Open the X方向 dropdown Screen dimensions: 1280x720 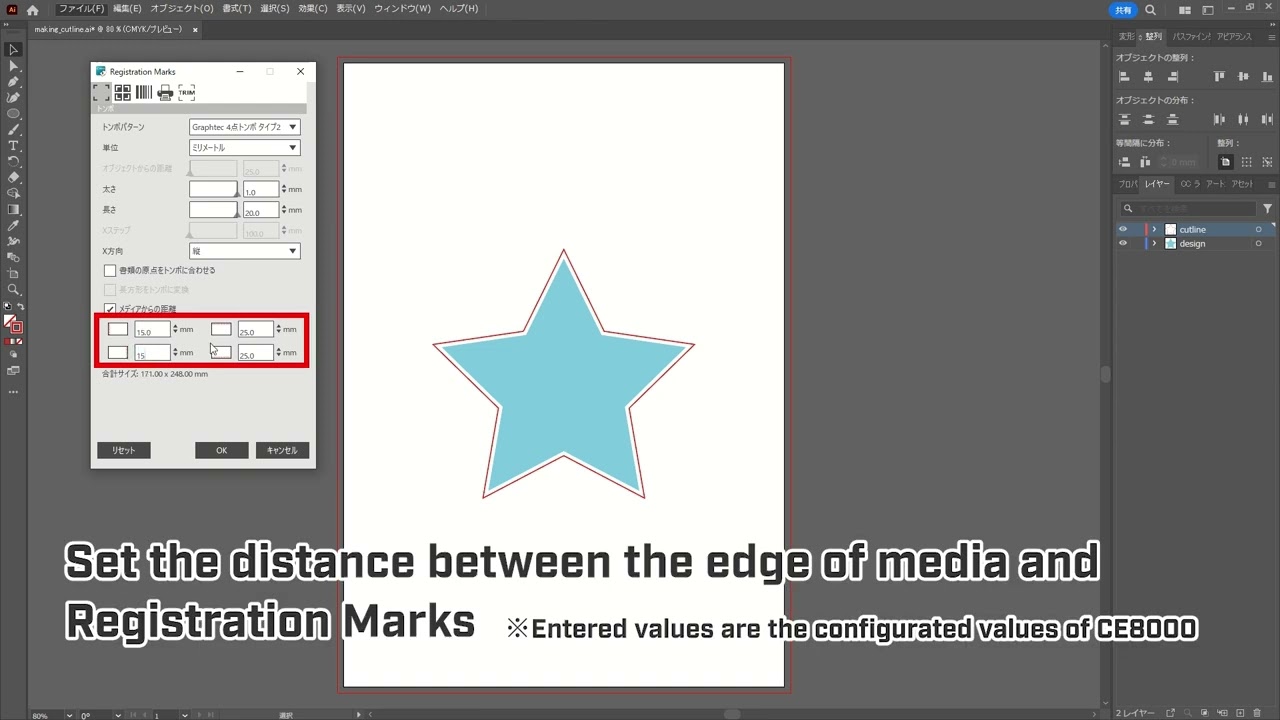click(244, 251)
